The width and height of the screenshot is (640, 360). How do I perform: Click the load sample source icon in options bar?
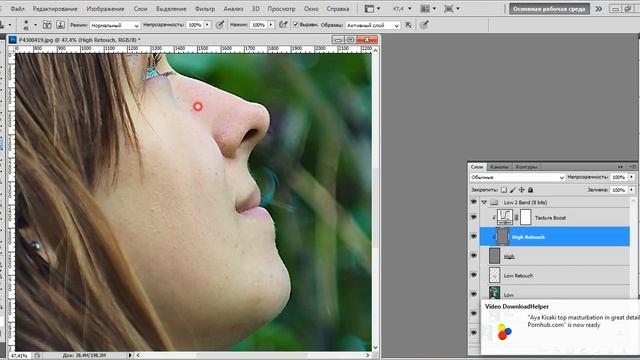60,25
